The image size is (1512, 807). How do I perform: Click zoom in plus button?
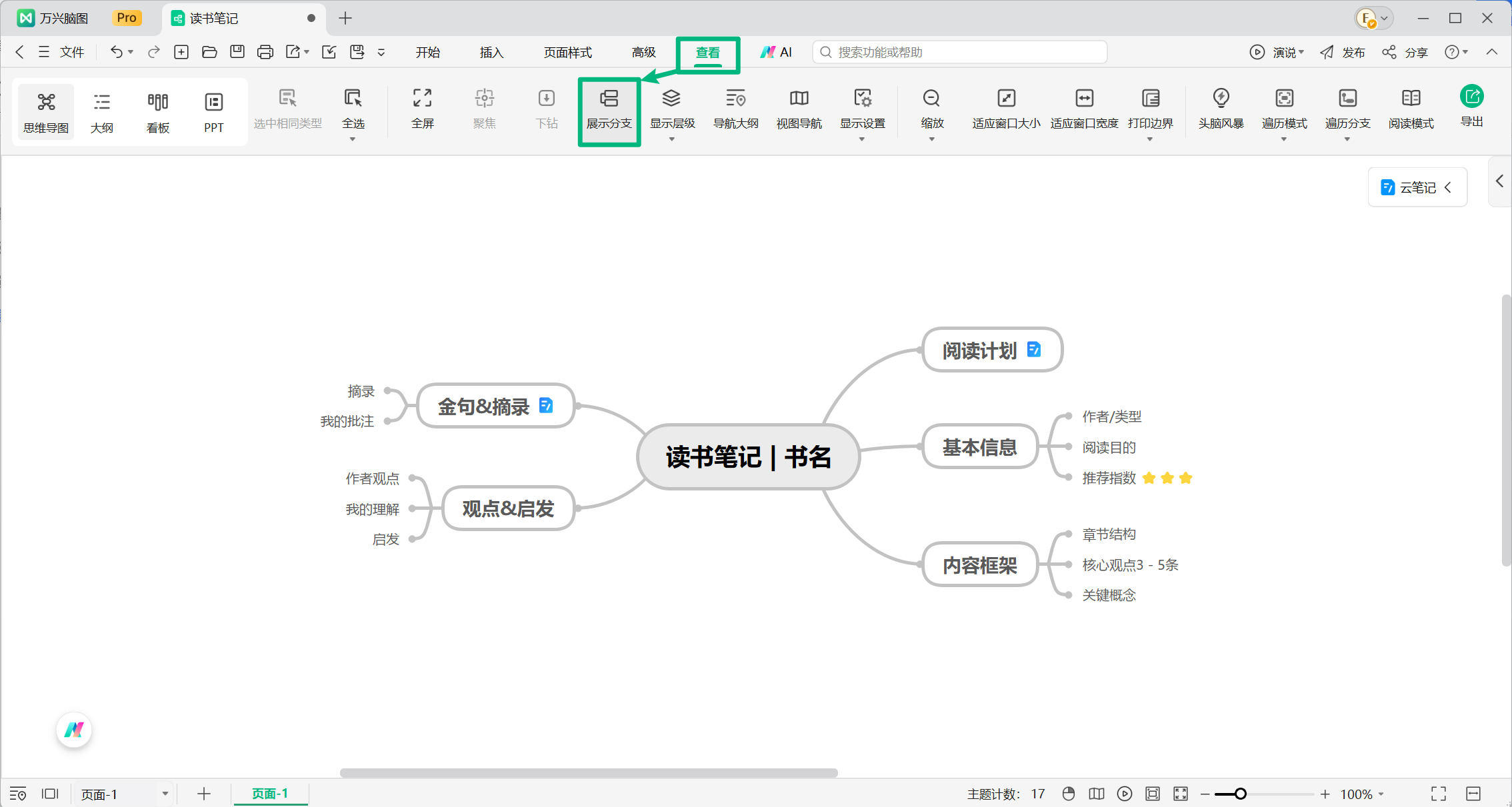click(x=1325, y=794)
